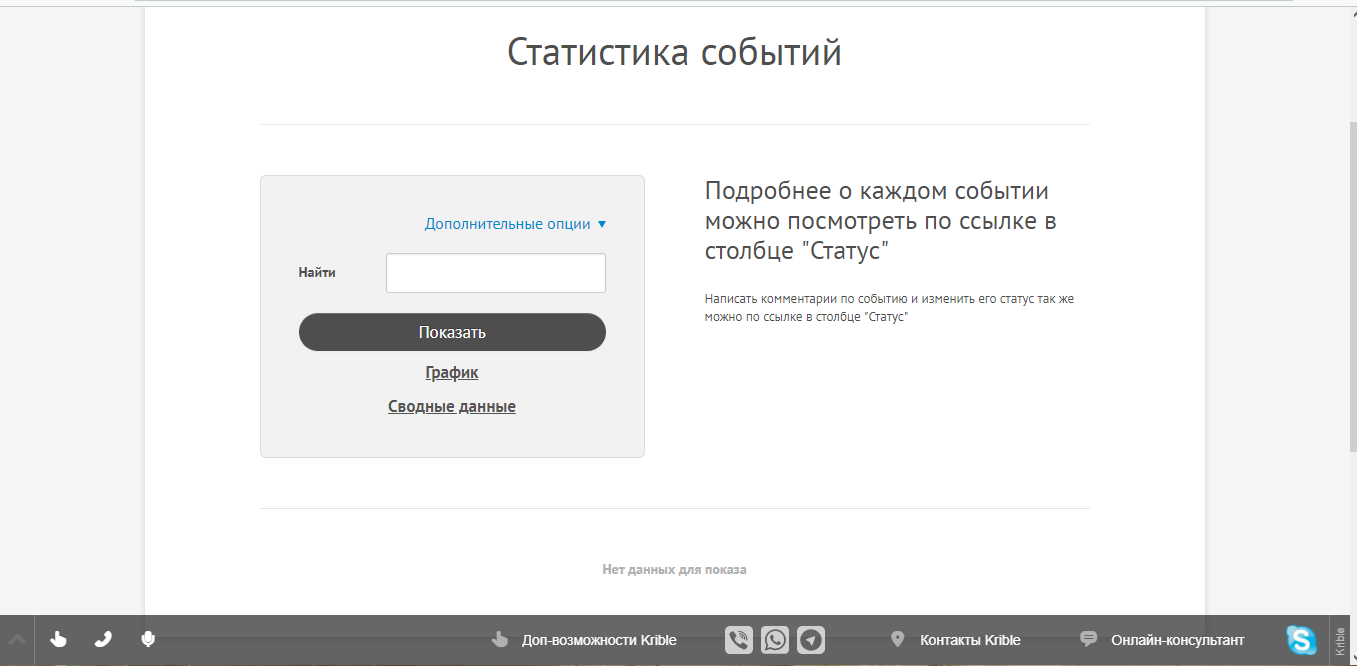Viewport: 1357px width, 666px height.
Task: Start Онлайн-консультант chat
Action: pyautogui.click(x=1177, y=640)
